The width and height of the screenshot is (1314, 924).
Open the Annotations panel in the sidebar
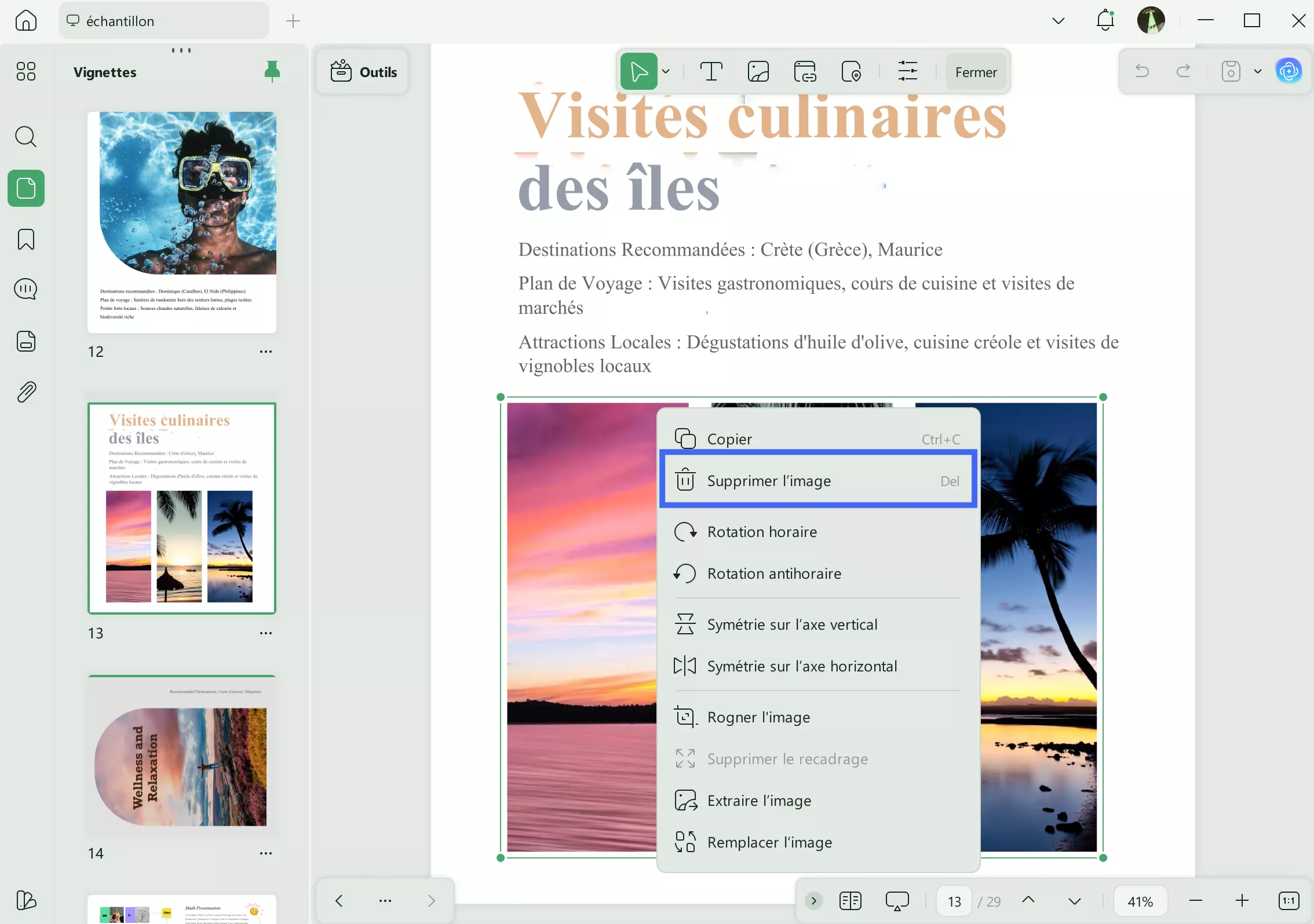[x=25, y=288]
